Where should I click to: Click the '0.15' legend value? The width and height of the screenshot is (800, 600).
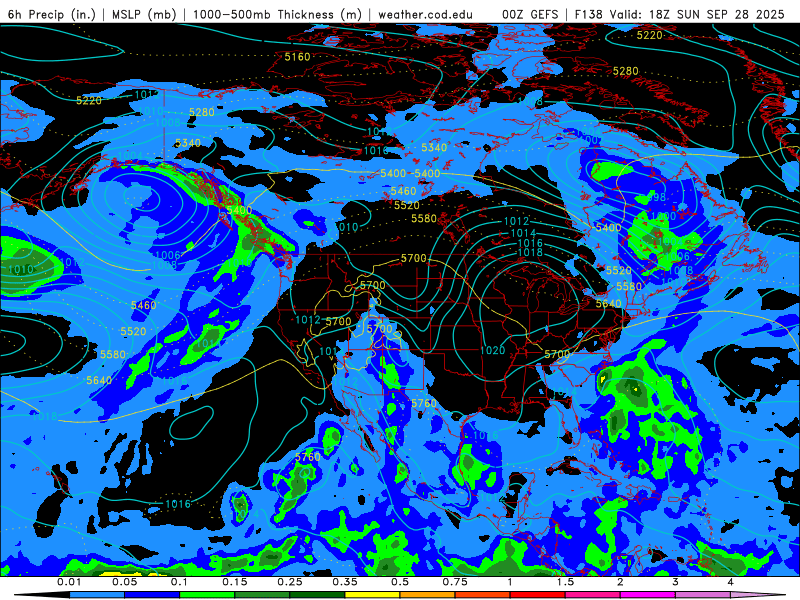click(x=235, y=582)
